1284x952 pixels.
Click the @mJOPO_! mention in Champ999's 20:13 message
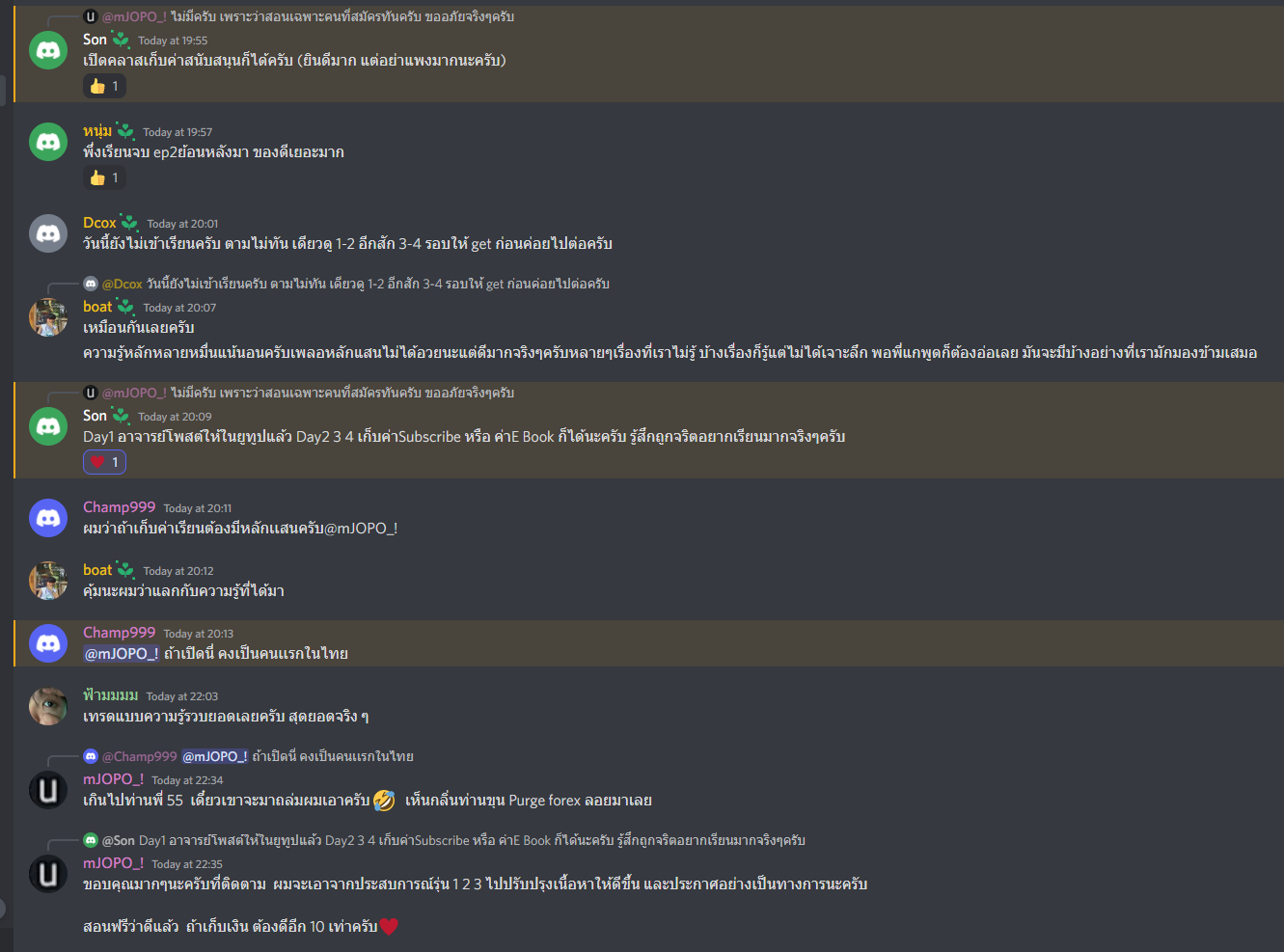point(122,653)
